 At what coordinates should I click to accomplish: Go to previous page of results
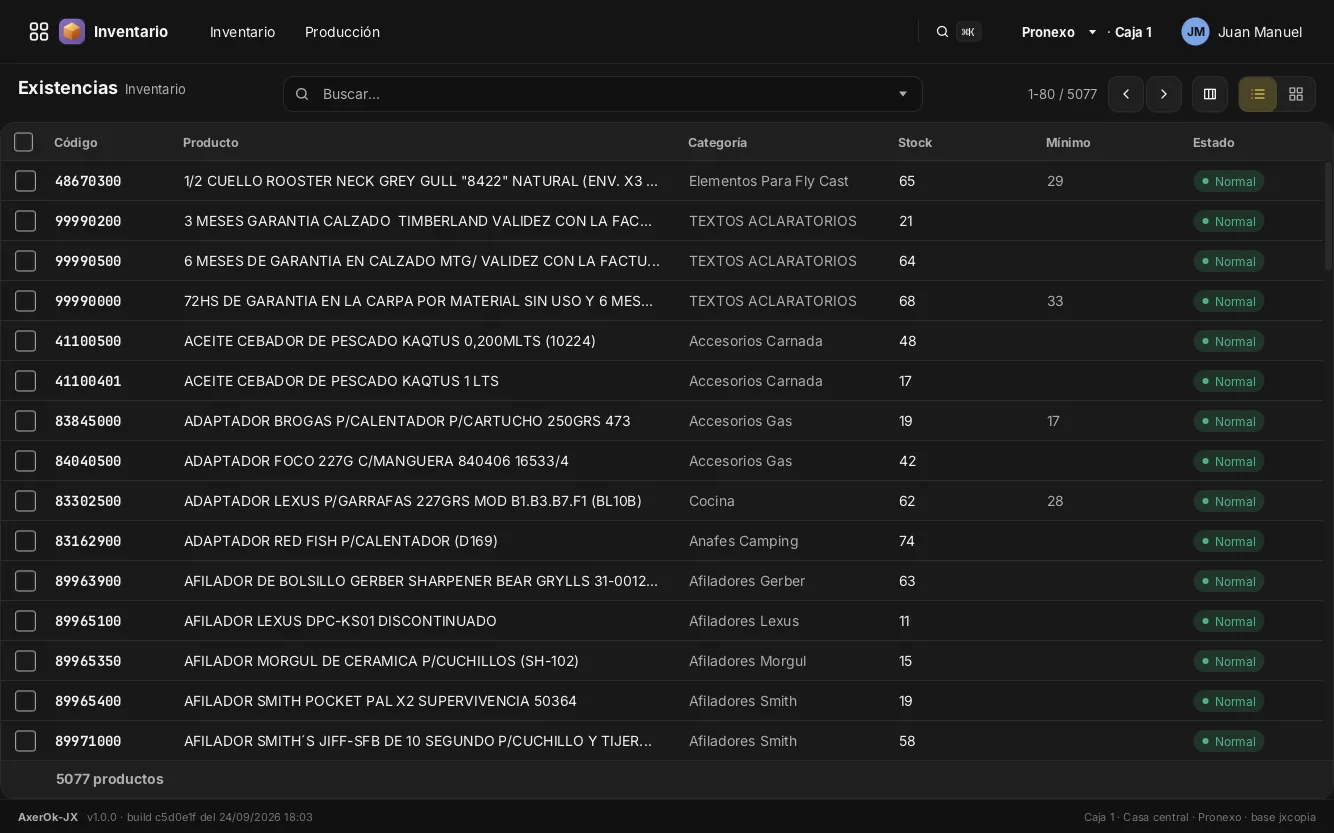[1126, 94]
